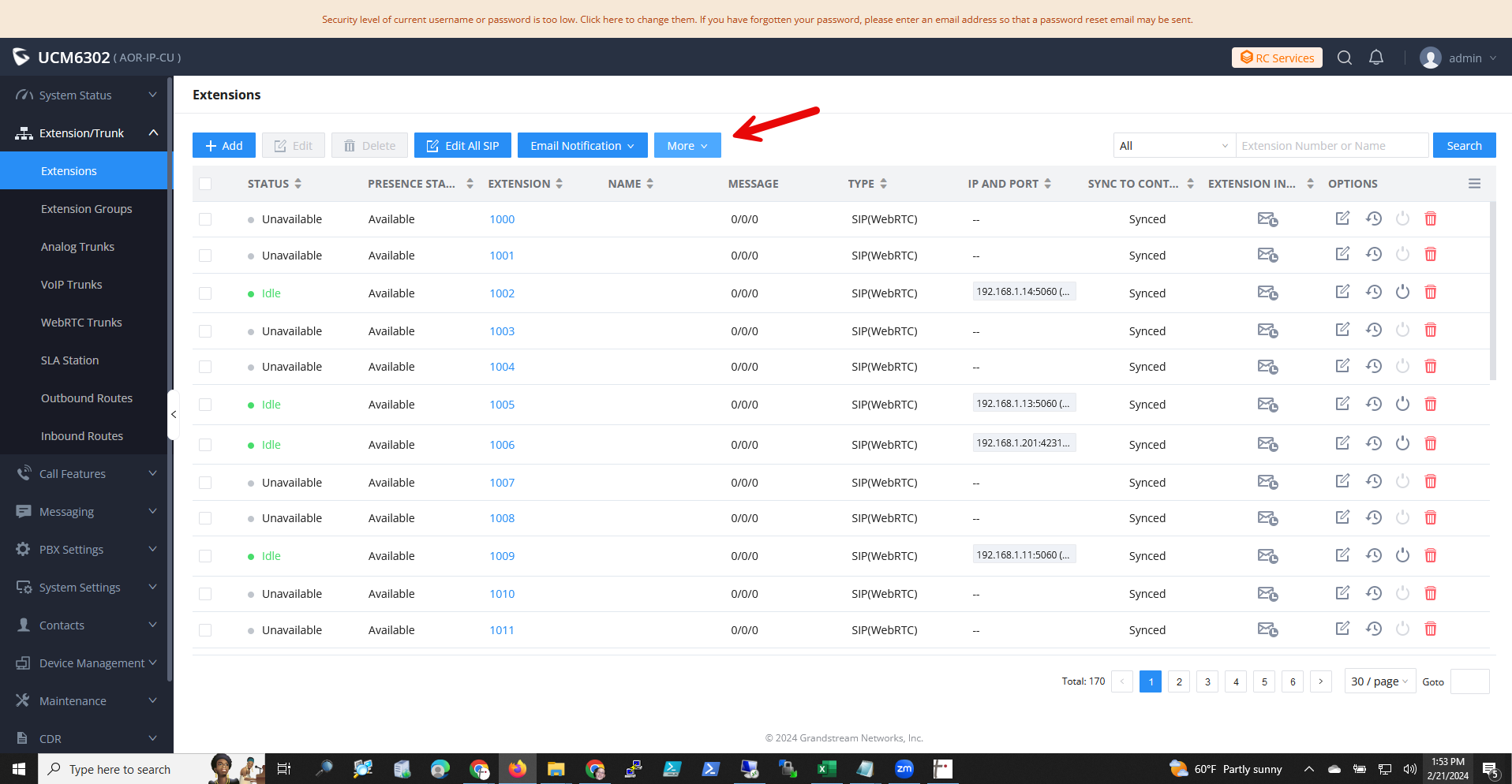1512x784 pixels.
Task: Open 30 / page size dropdown
Action: coord(1379,681)
